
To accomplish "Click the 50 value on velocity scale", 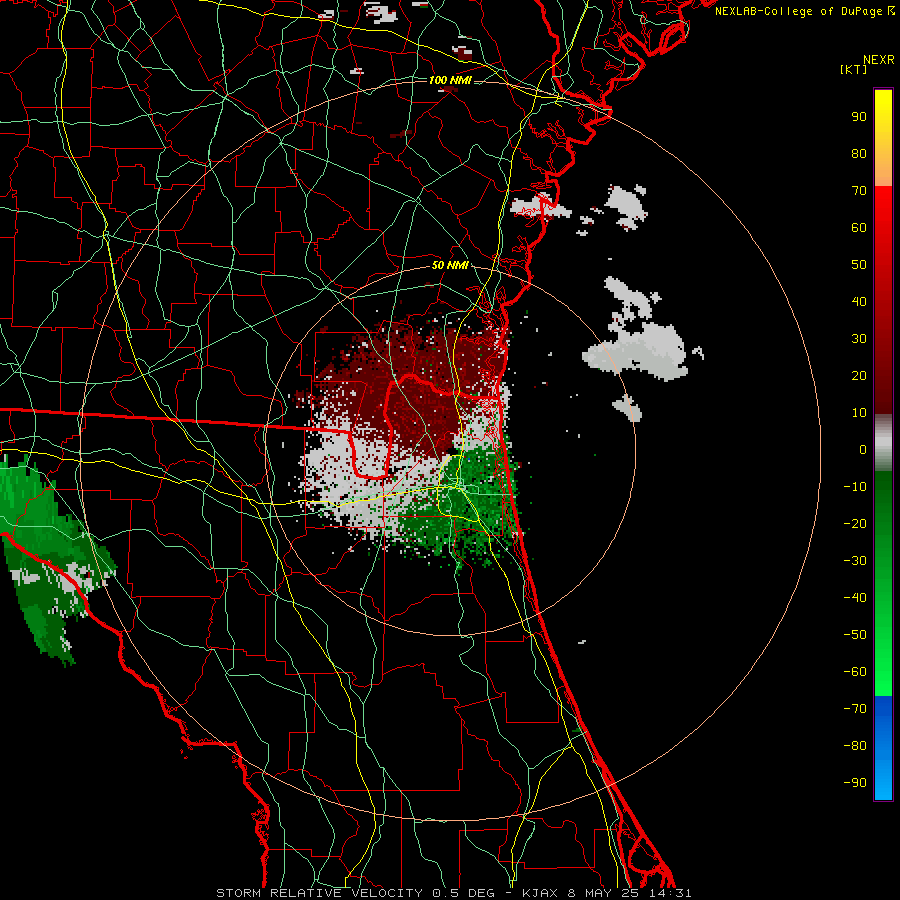I will pyautogui.click(x=859, y=265).
